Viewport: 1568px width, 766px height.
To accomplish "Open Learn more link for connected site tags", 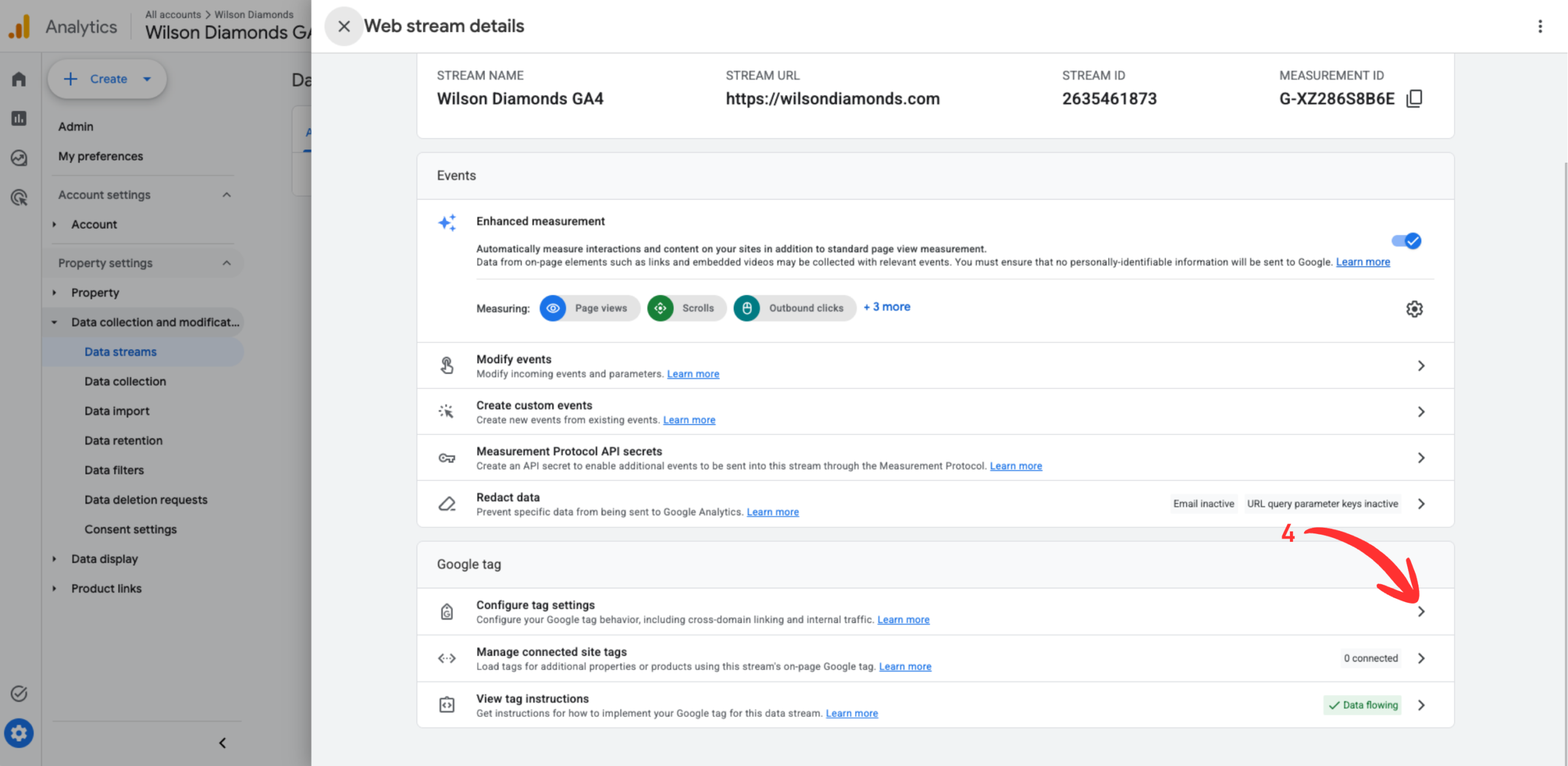I will click(x=905, y=666).
